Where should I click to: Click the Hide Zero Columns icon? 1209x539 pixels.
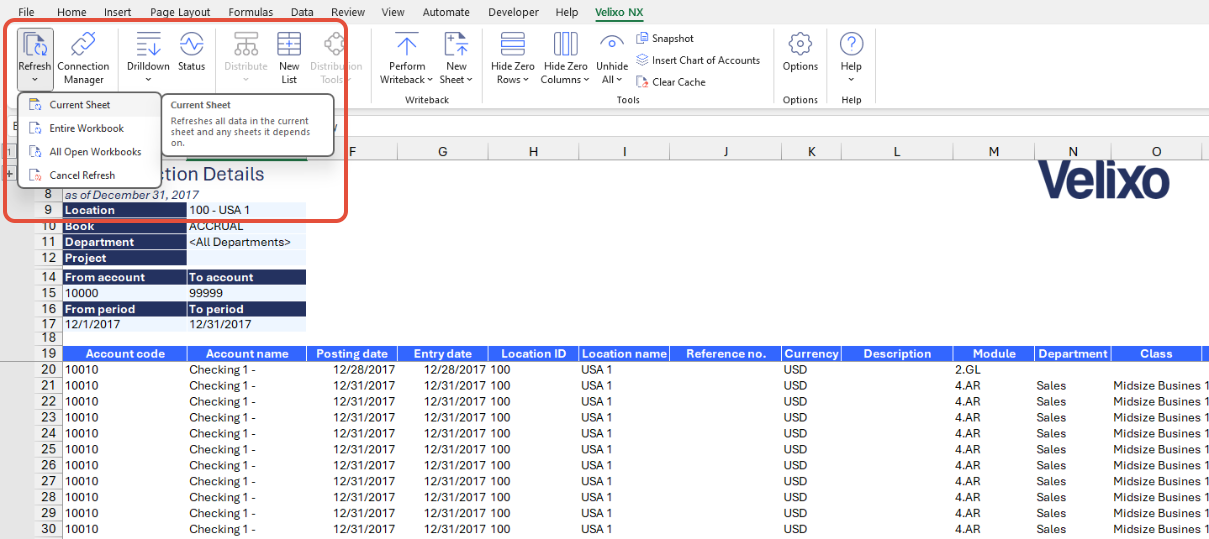point(565,44)
